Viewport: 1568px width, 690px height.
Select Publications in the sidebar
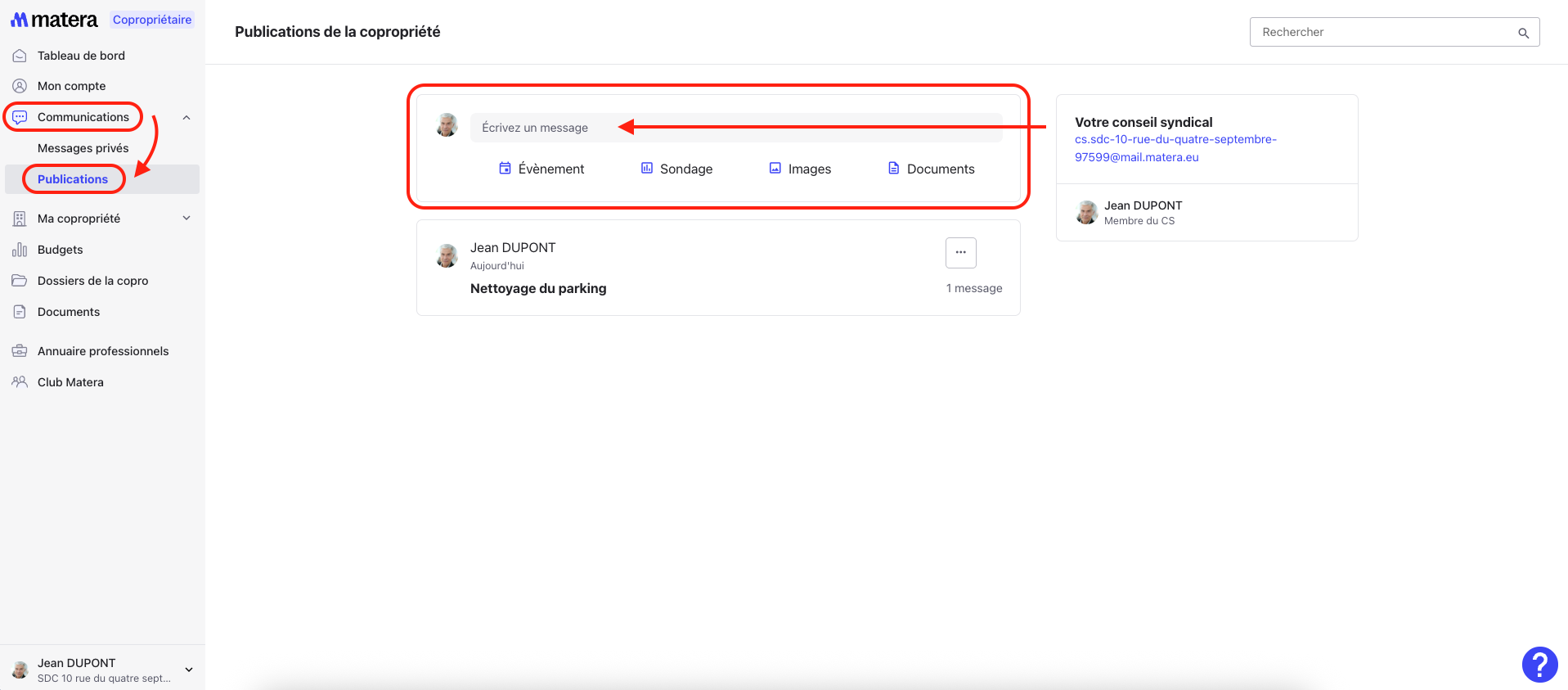point(73,179)
